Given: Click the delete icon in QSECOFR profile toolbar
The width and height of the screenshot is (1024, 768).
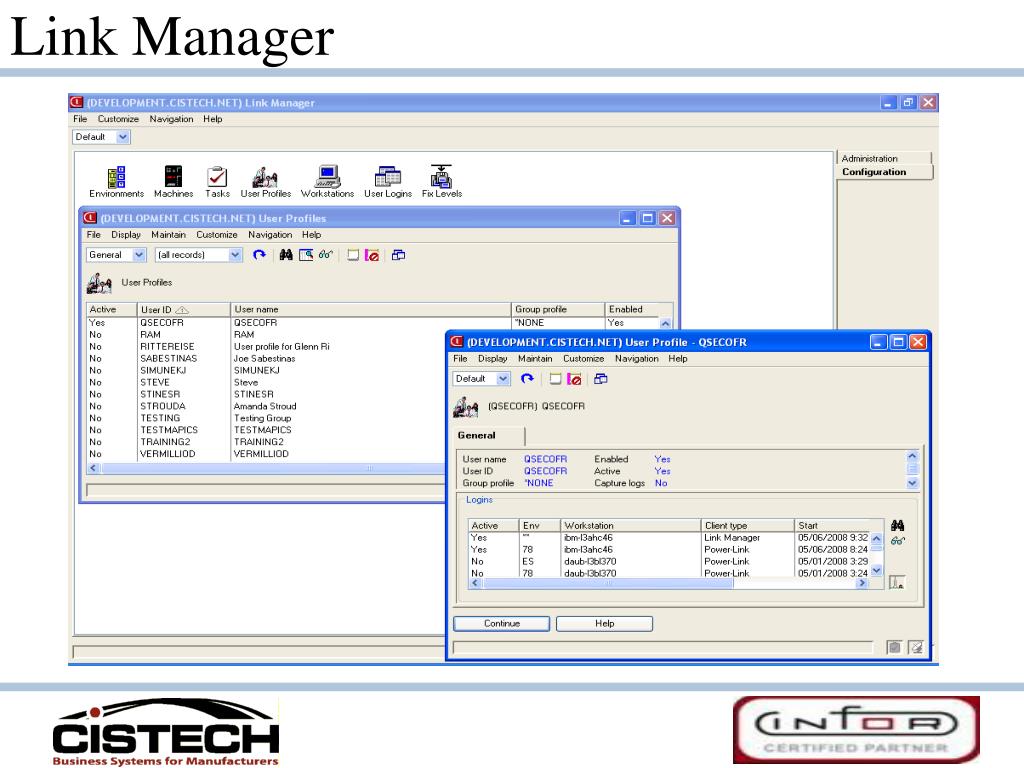Looking at the screenshot, I should pyautogui.click(x=574, y=379).
